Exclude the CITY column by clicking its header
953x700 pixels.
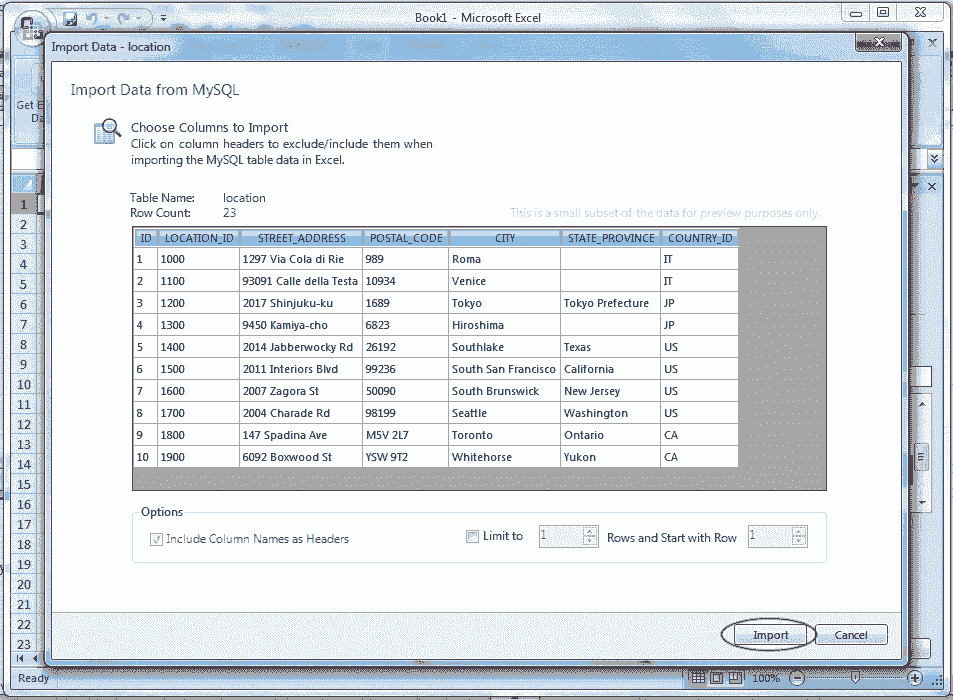click(504, 238)
